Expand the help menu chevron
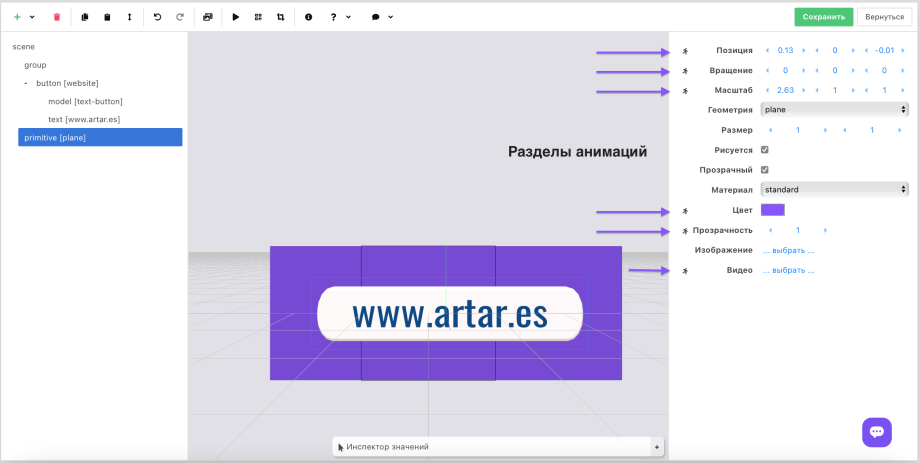This screenshot has height=463, width=920. point(349,17)
